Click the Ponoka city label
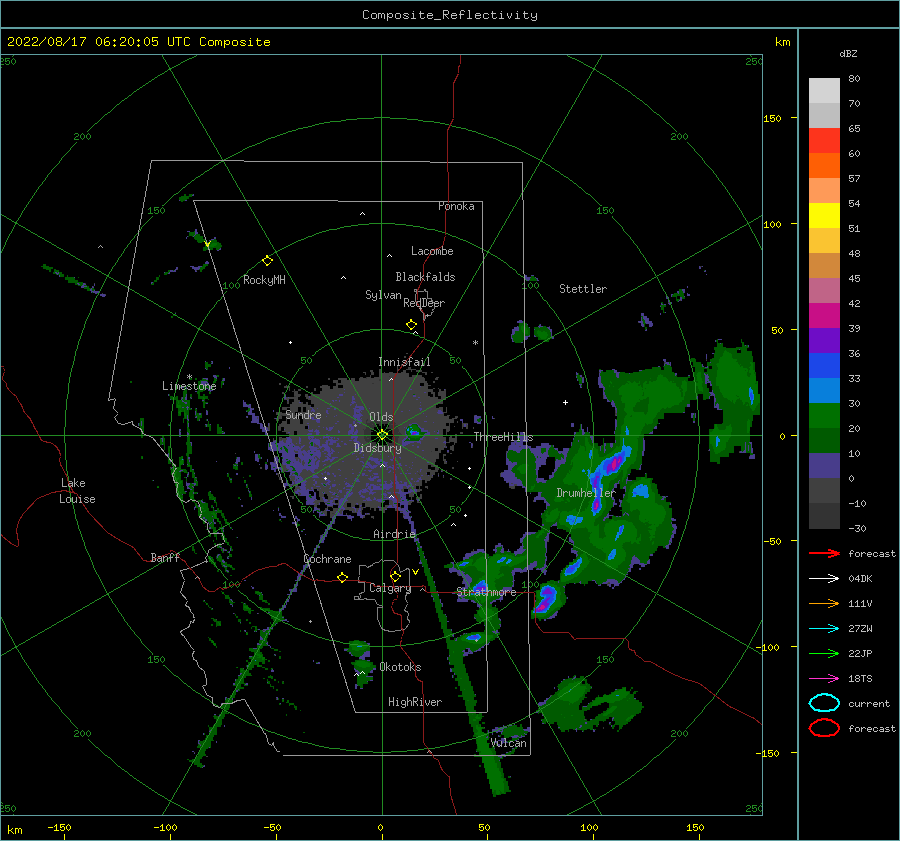Image resolution: width=900 pixels, height=841 pixels. click(x=456, y=206)
